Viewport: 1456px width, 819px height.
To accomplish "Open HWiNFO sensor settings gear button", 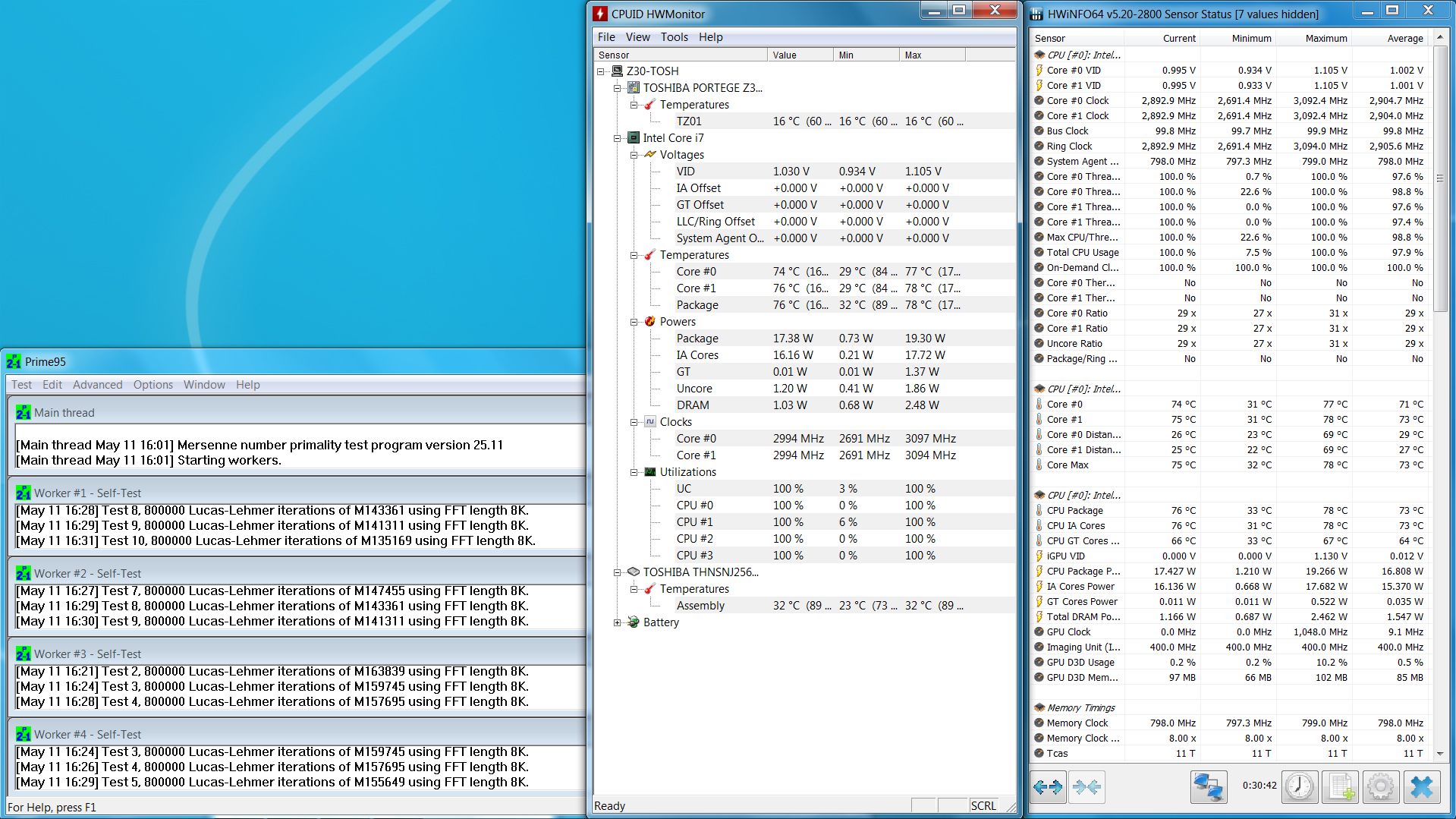I will click(1380, 787).
